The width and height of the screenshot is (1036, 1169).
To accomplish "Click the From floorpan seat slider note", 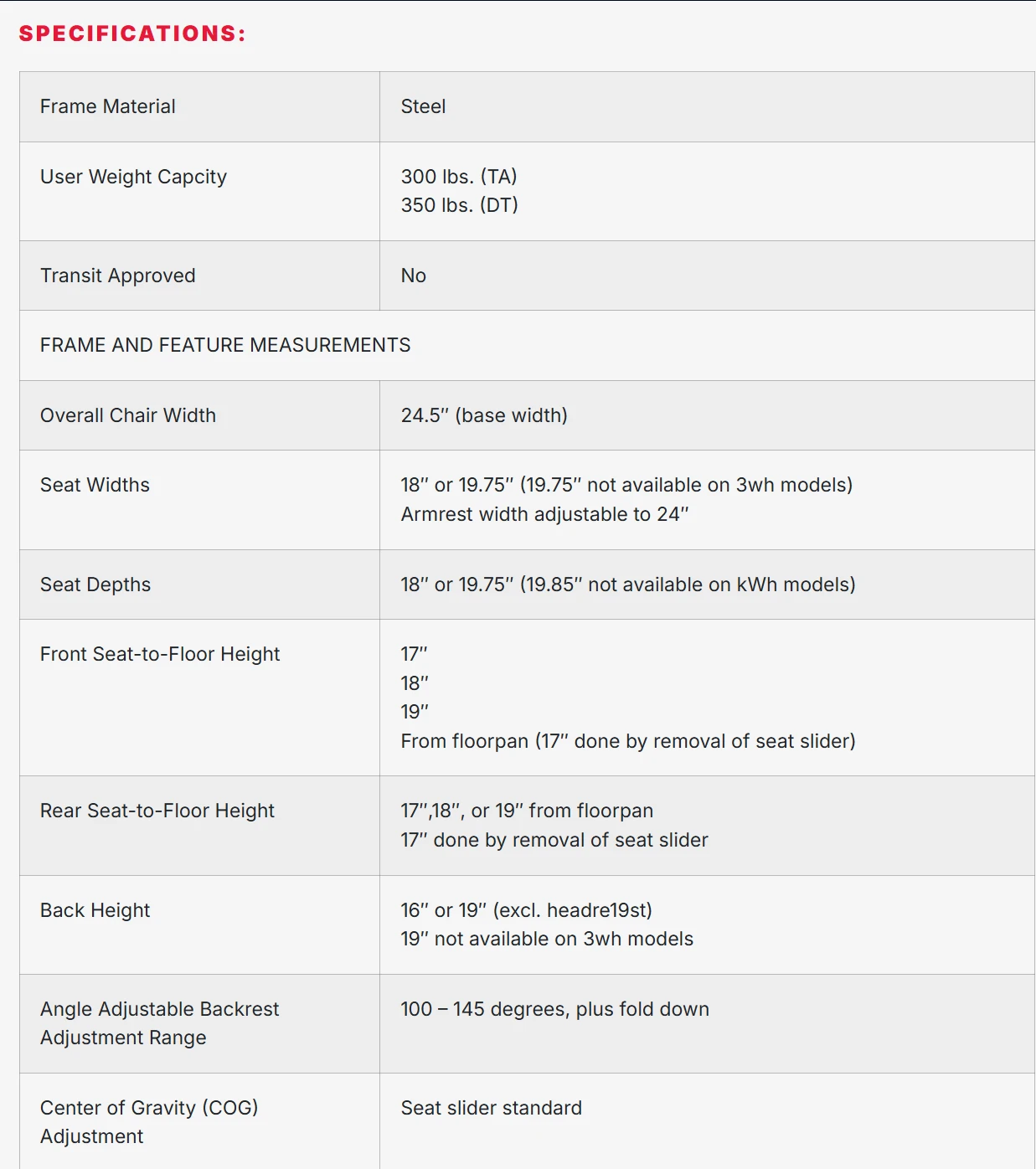I will (628, 741).
